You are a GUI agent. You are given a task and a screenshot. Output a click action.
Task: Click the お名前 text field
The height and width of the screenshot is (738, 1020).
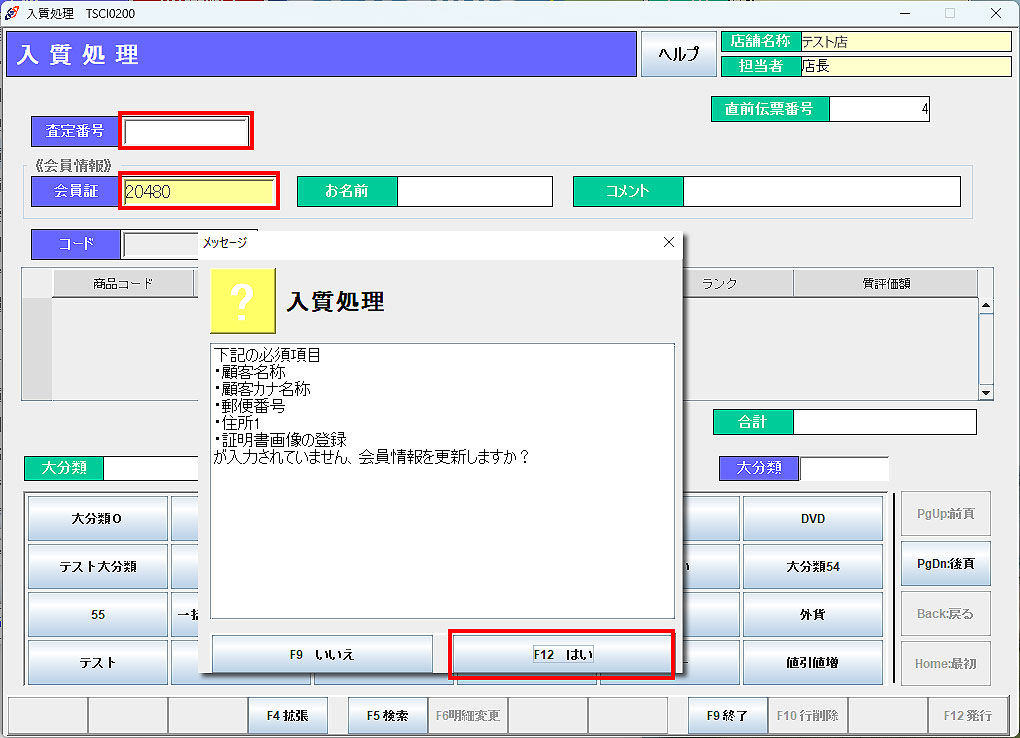tap(474, 191)
